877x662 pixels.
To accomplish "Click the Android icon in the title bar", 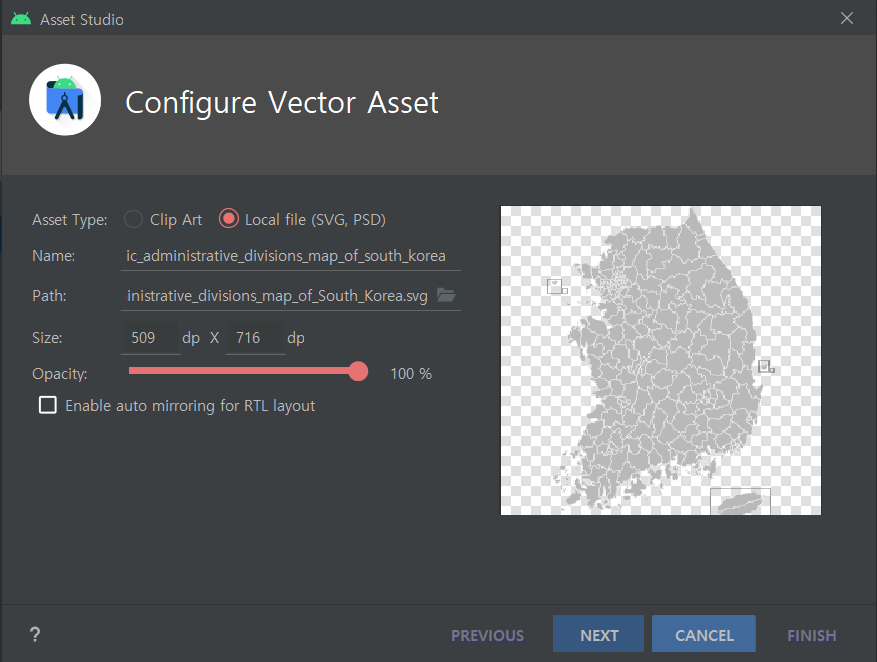I will [21, 19].
